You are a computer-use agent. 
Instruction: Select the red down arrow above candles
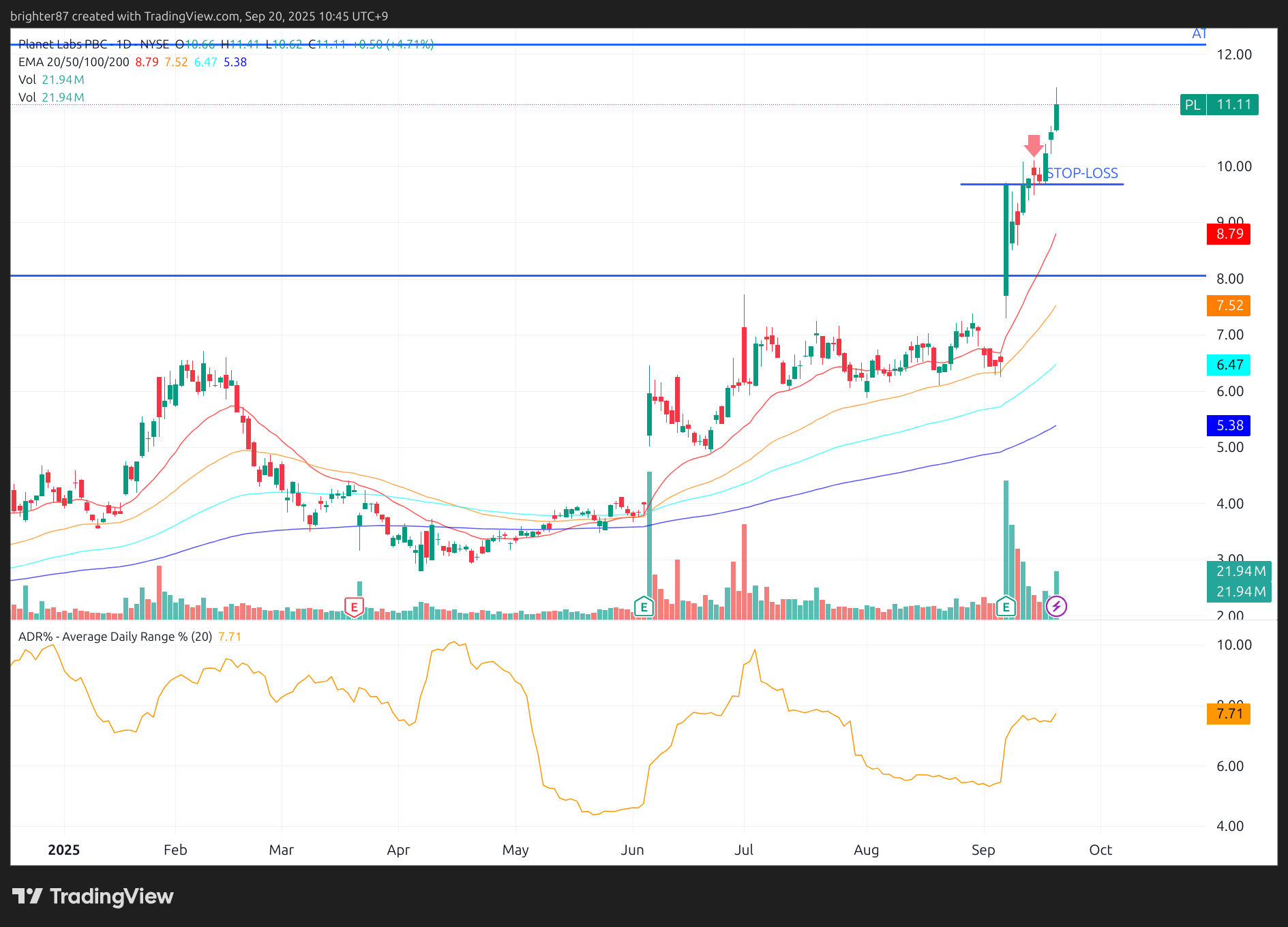[1034, 145]
